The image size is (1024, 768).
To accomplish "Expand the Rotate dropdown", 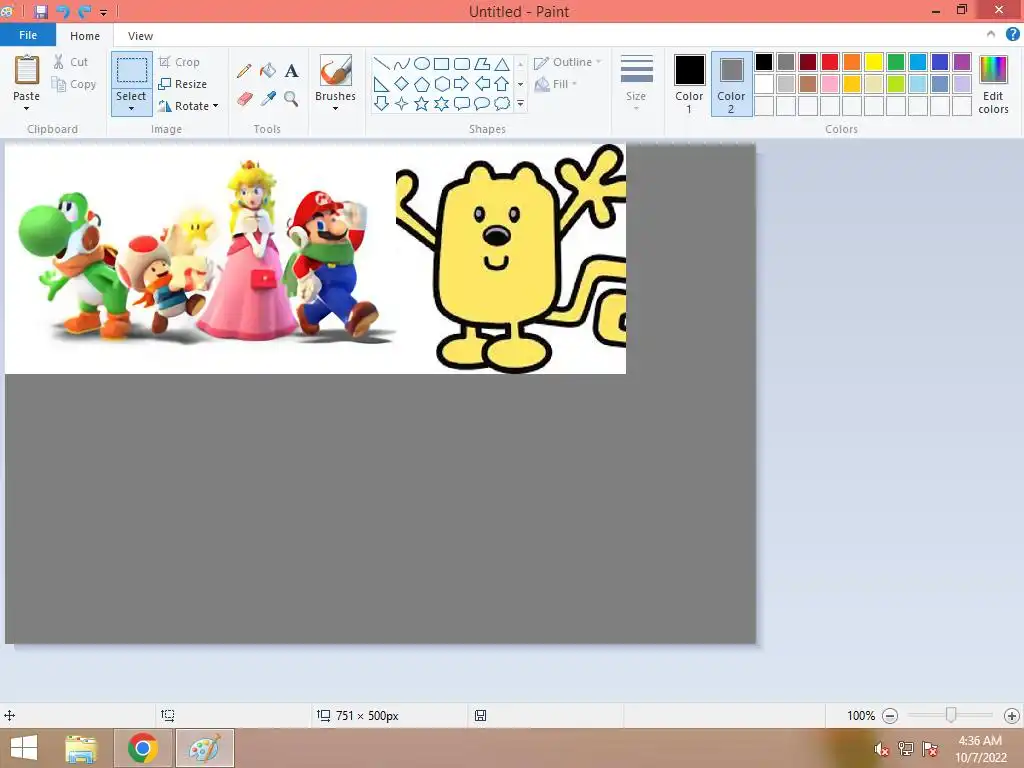I will (x=216, y=106).
